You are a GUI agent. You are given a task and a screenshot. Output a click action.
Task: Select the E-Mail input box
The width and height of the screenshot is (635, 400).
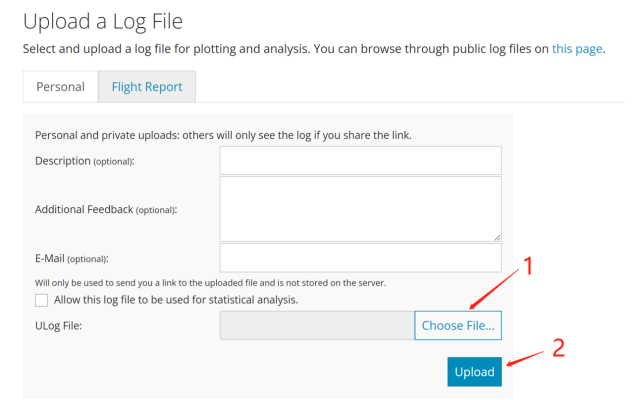coord(360,258)
